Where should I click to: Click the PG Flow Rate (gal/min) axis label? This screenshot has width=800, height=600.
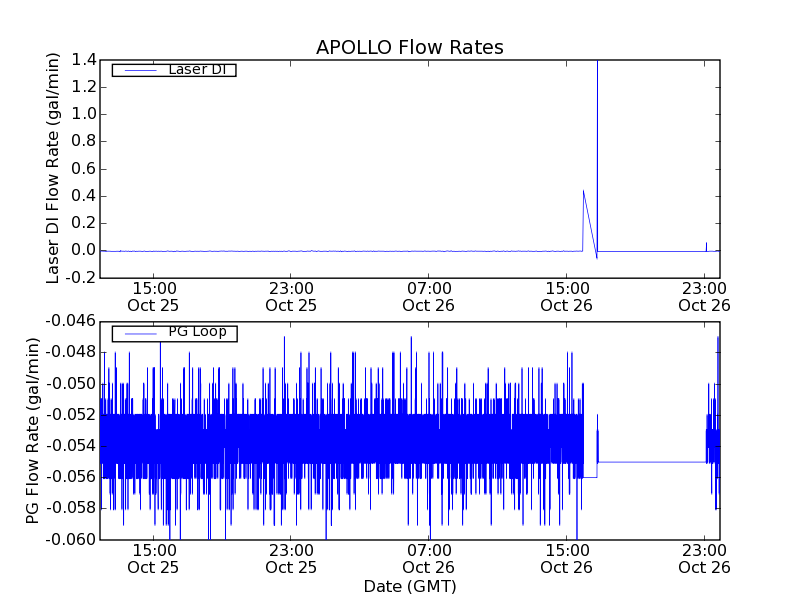[x=32, y=431]
